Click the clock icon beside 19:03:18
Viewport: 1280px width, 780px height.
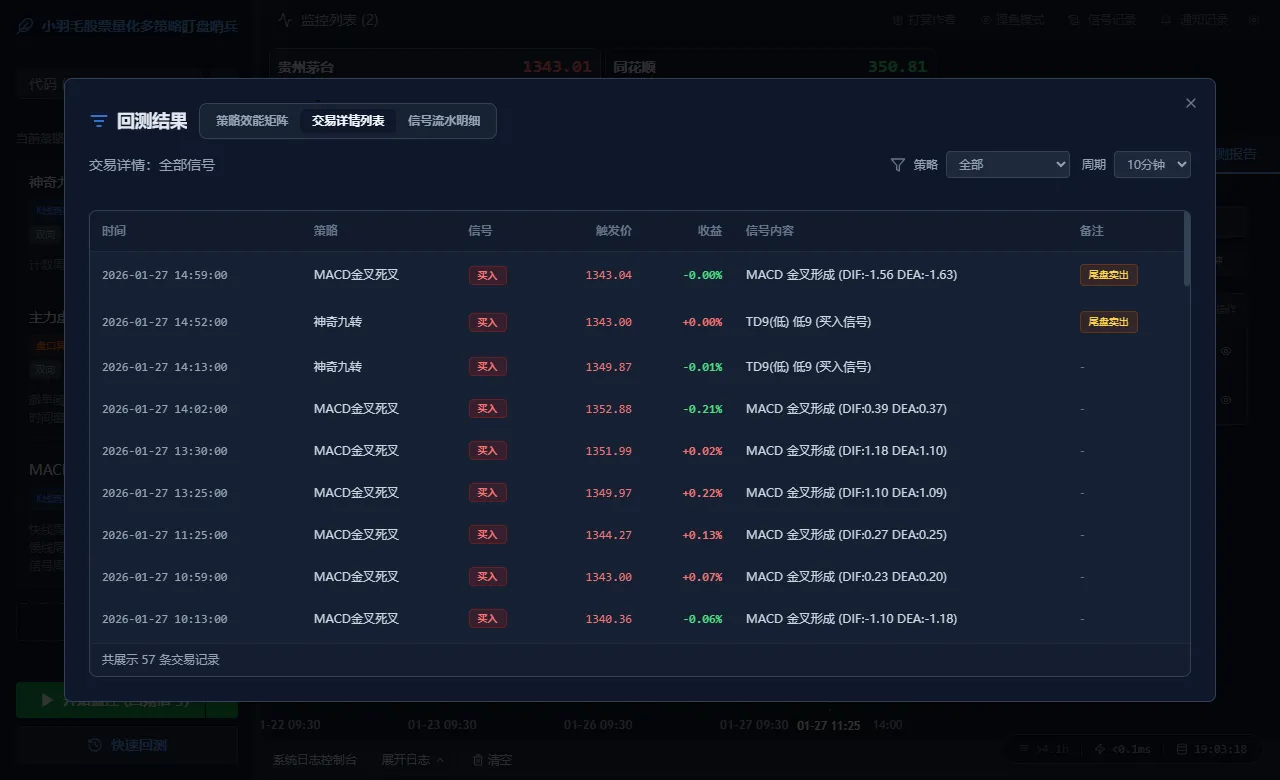1181,748
